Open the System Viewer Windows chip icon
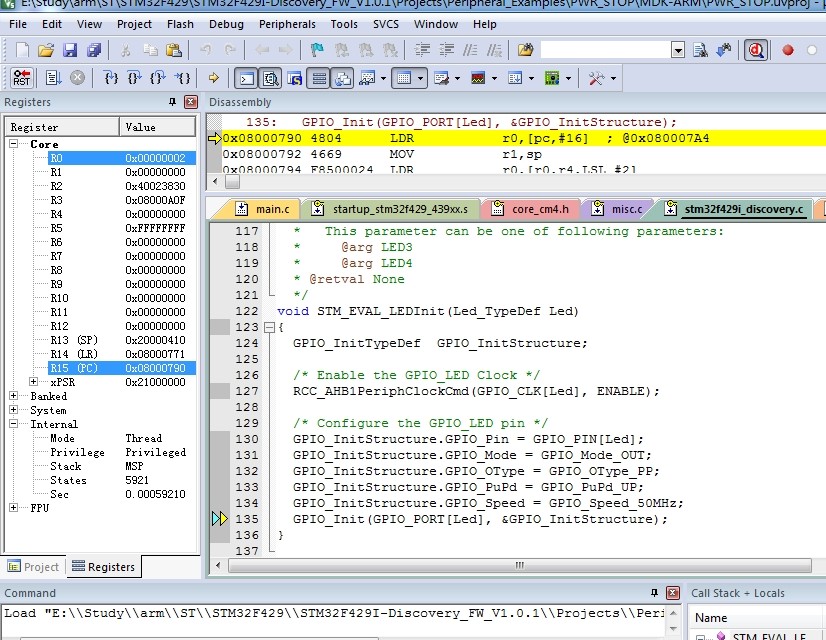Screen dimensions: 826x640 click(x=552, y=78)
